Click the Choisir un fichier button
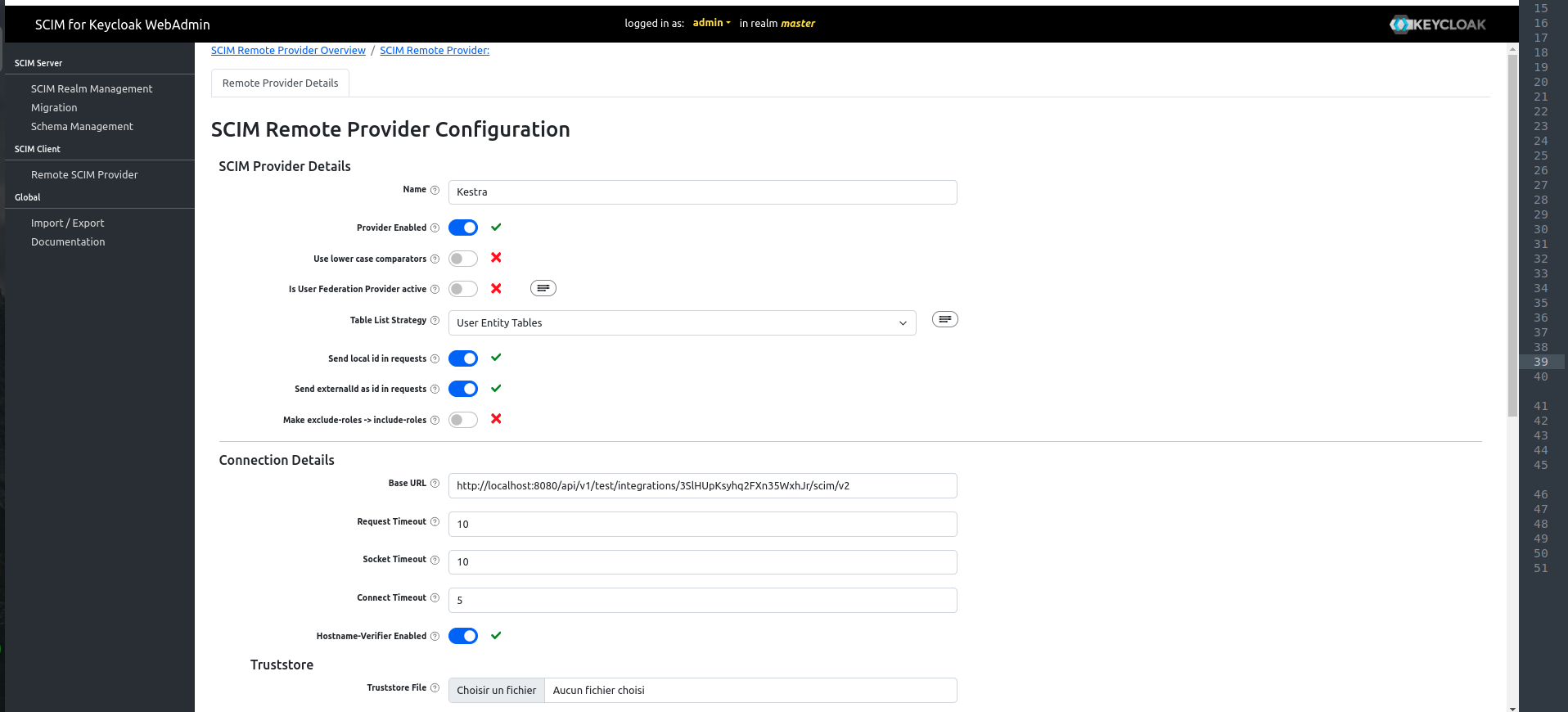The width and height of the screenshot is (1568, 712). (x=496, y=691)
